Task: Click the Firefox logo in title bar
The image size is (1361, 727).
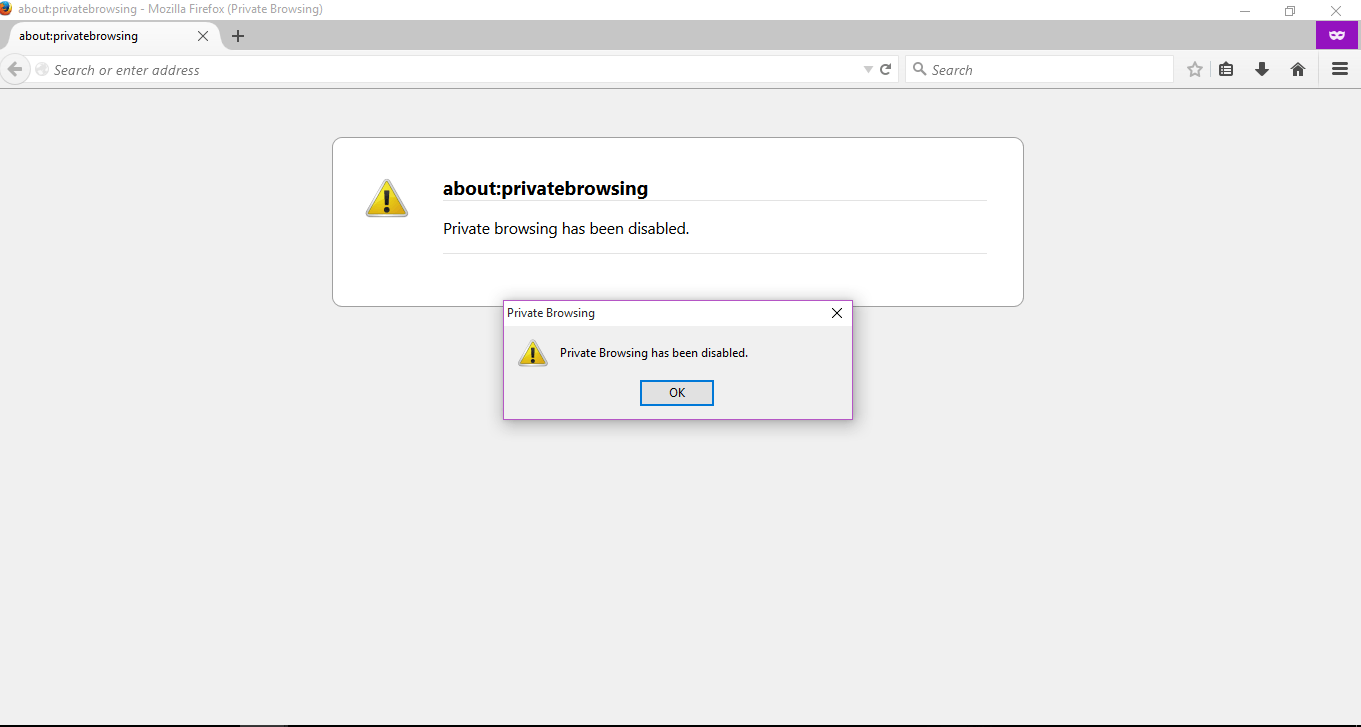Action: pyautogui.click(x=6, y=9)
